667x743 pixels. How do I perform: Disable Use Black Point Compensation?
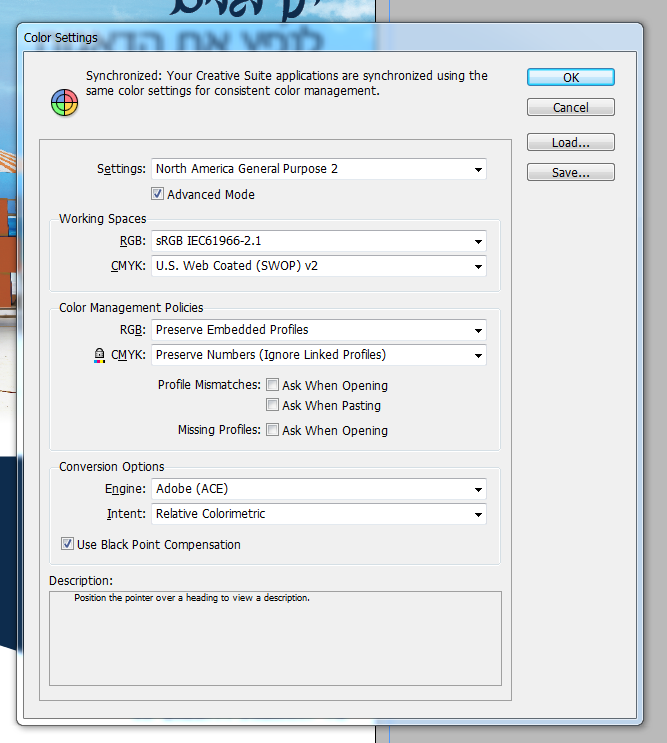(x=67, y=544)
